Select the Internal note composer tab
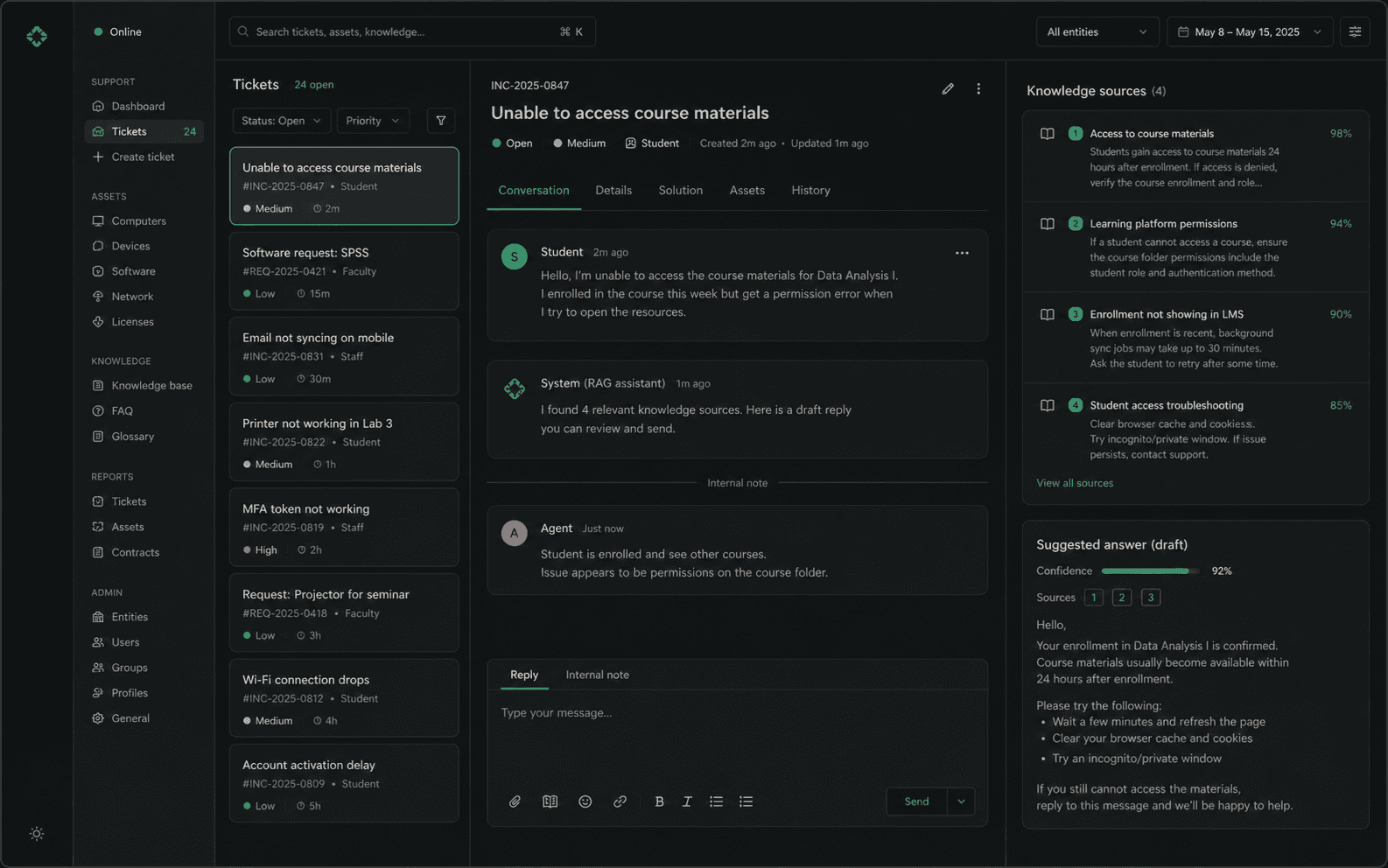Screen dimensions: 1388x868 597,675
